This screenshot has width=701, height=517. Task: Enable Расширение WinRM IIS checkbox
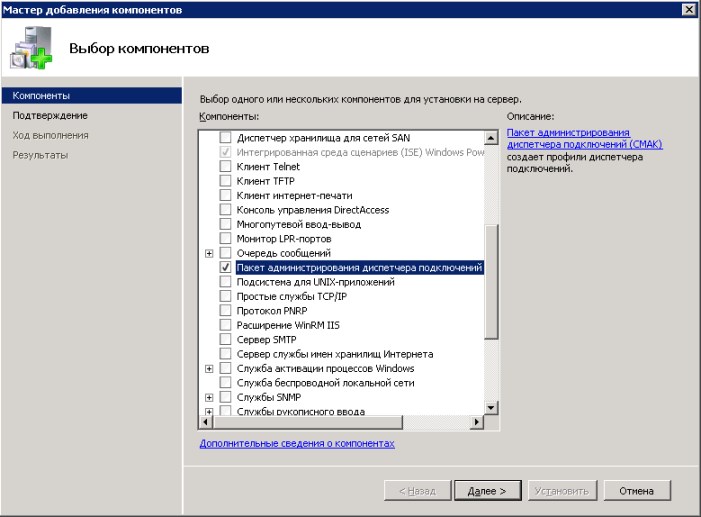(x=225, y=325)
